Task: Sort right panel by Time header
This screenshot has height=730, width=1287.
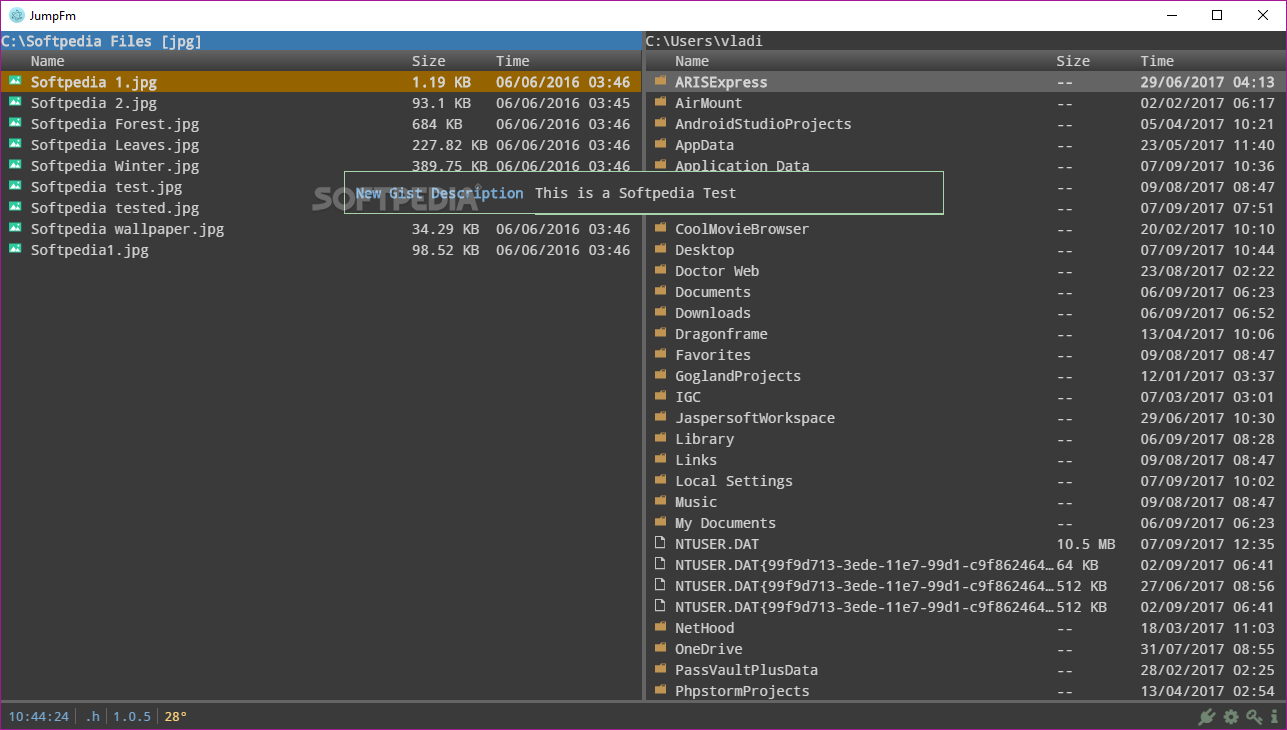Action: coord(1157,61)
